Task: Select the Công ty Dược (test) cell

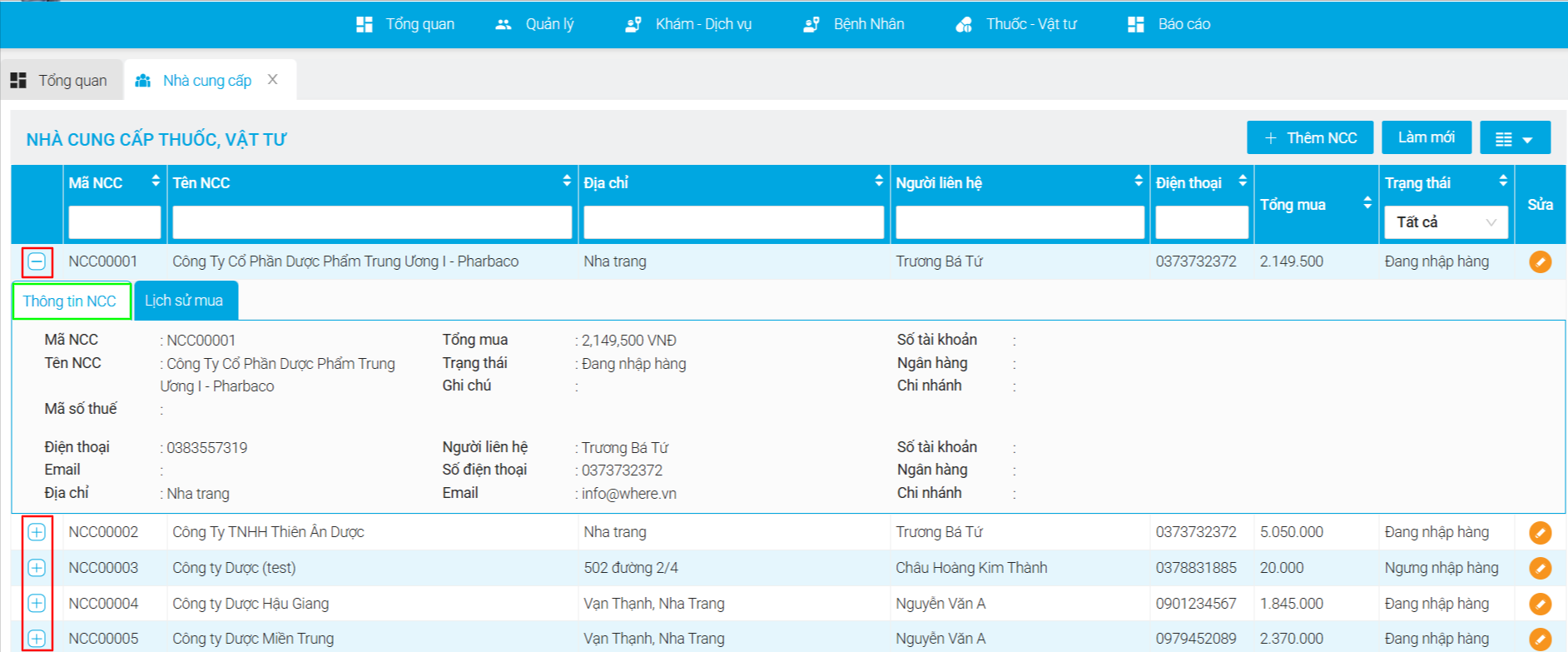Action: (372, 568)
